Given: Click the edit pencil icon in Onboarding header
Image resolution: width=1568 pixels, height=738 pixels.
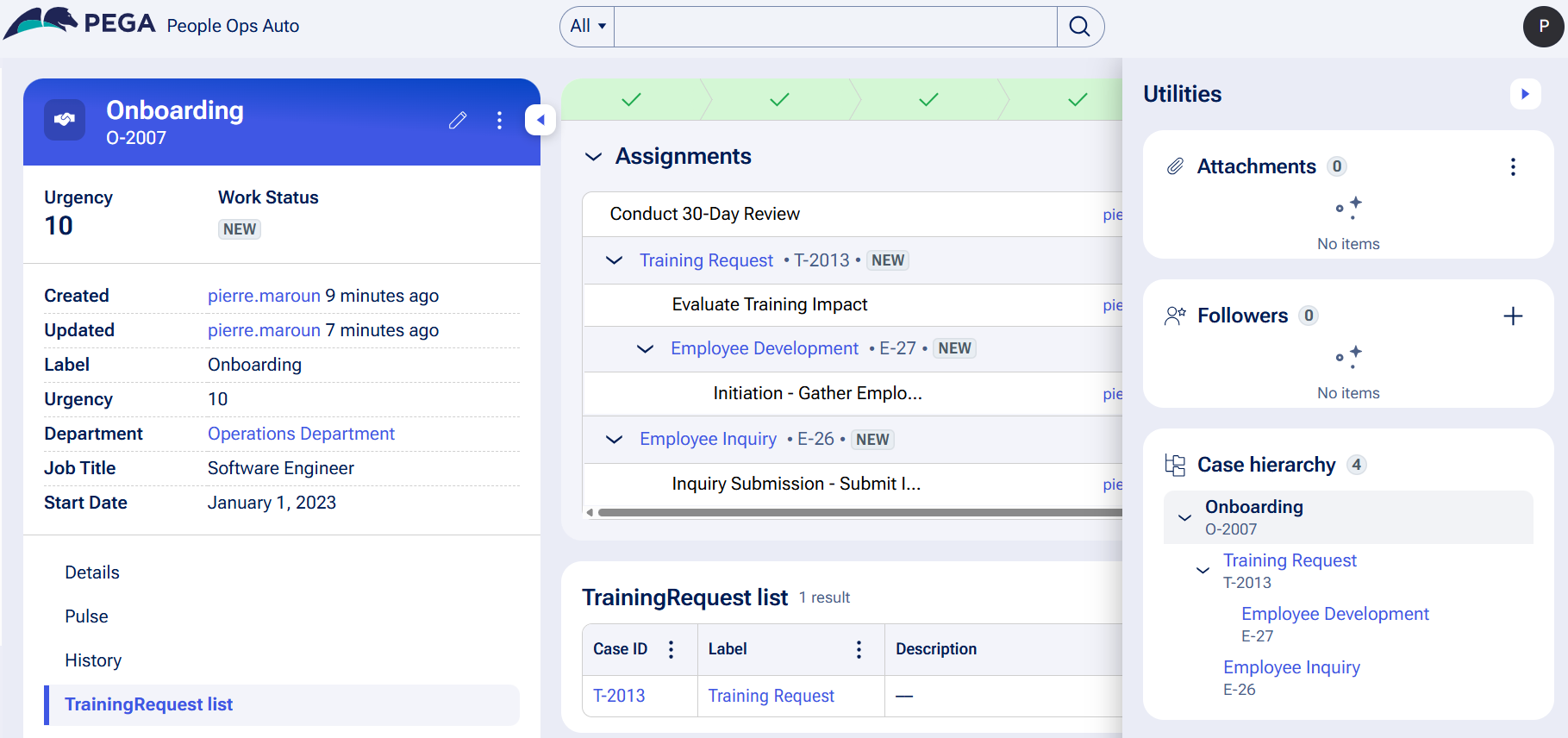Looking at the screenshot, I should (x=458, y=121).
